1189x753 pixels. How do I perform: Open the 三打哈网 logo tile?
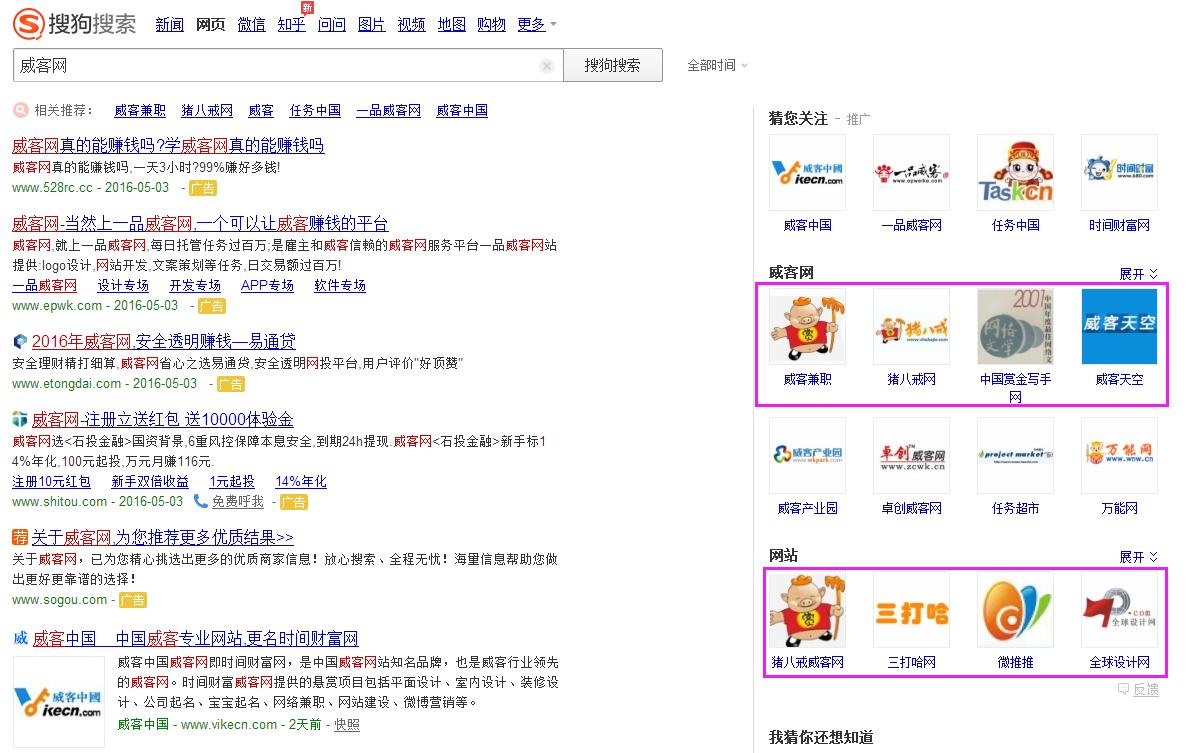911,610
